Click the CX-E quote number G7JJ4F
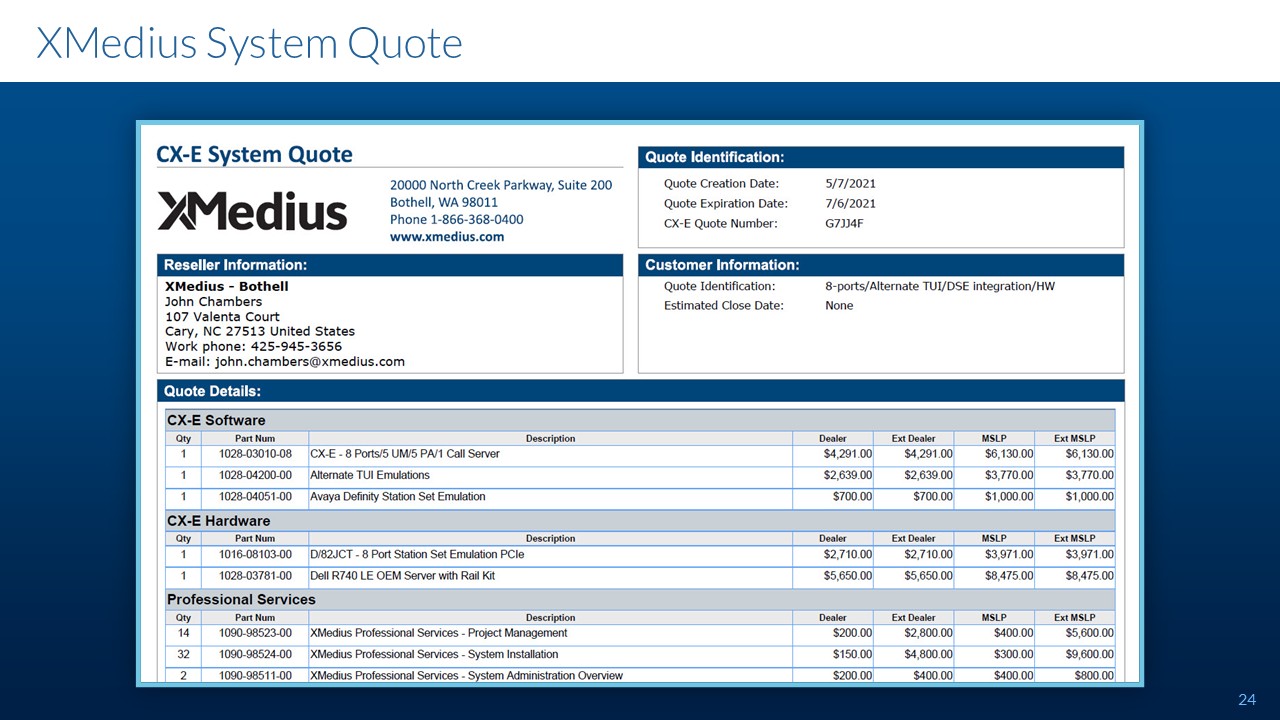This screenshot has height=720, width=1280. [x=843, y=223]
